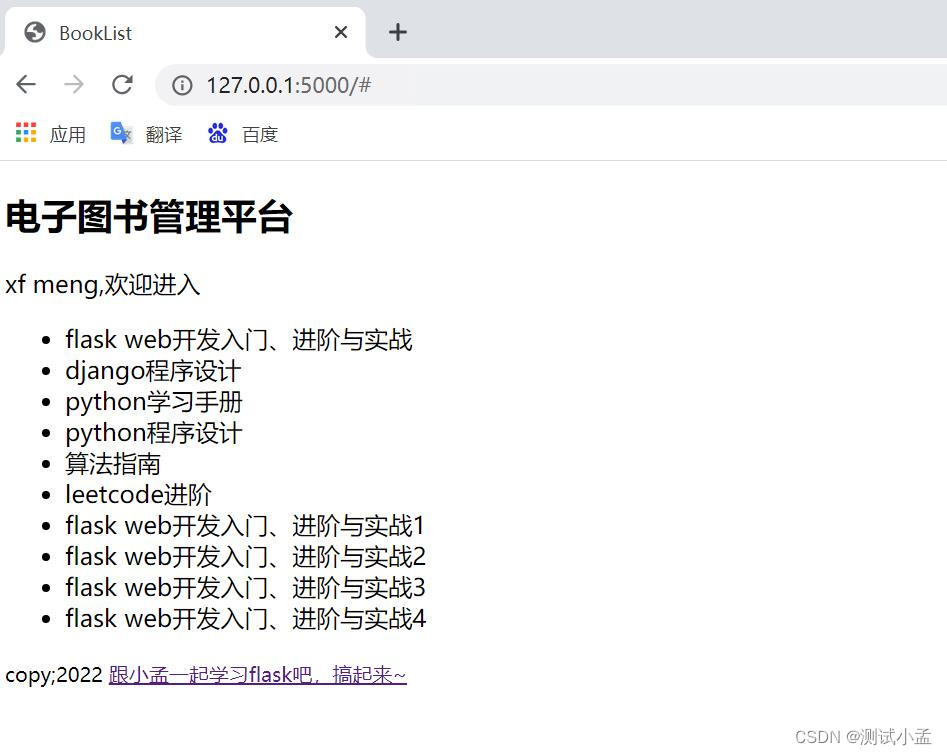Click the 电子图书管理平台 page heading

pyautogui.click(x=147, y=218)
